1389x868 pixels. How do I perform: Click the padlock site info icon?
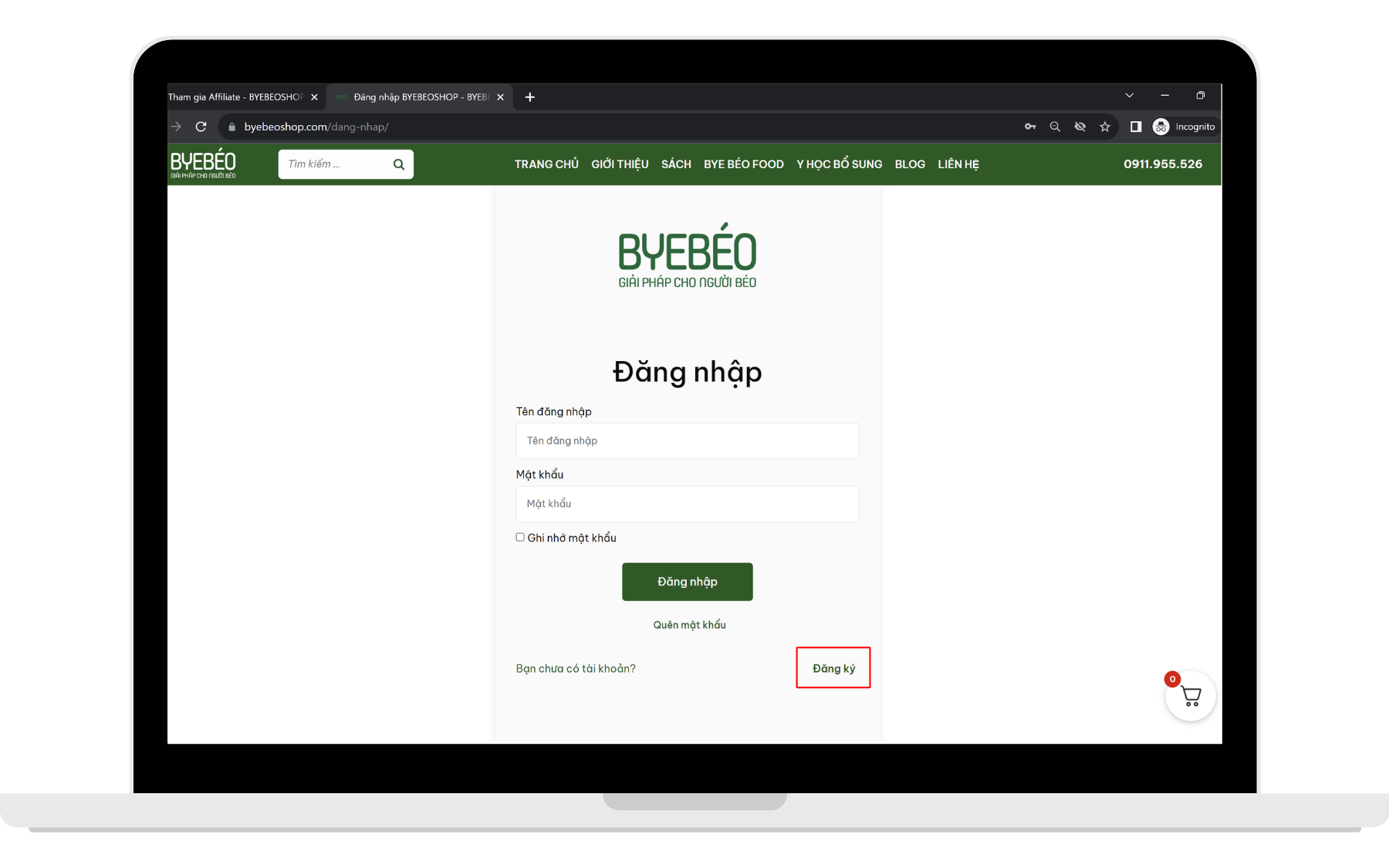point(231,127)
